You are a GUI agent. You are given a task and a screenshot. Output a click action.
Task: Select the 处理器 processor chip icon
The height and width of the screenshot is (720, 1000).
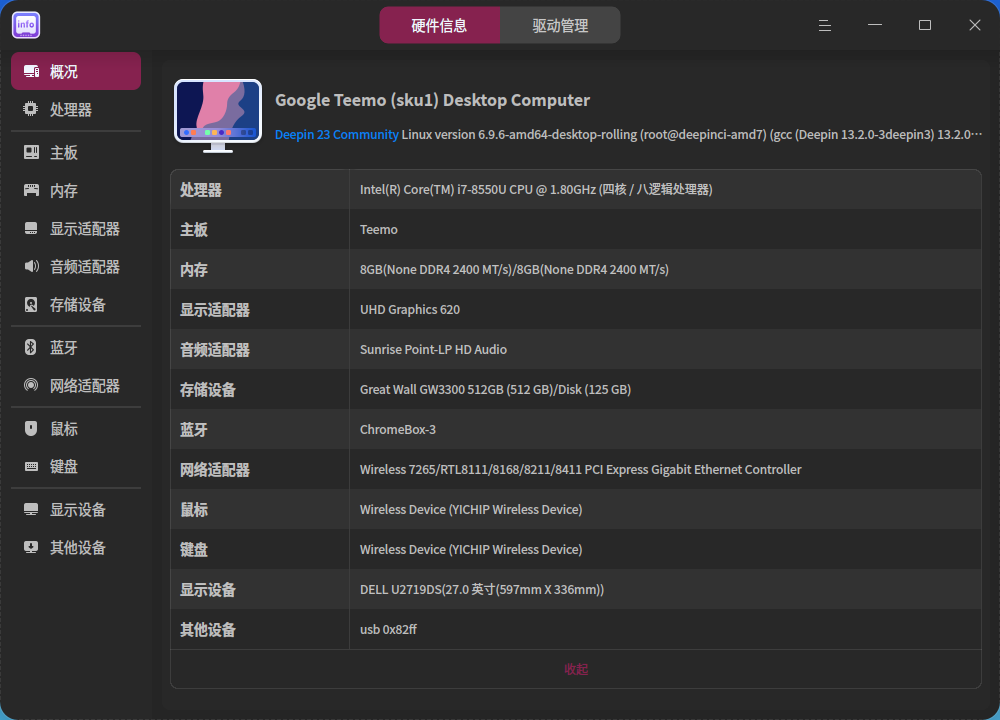(31, 109)
